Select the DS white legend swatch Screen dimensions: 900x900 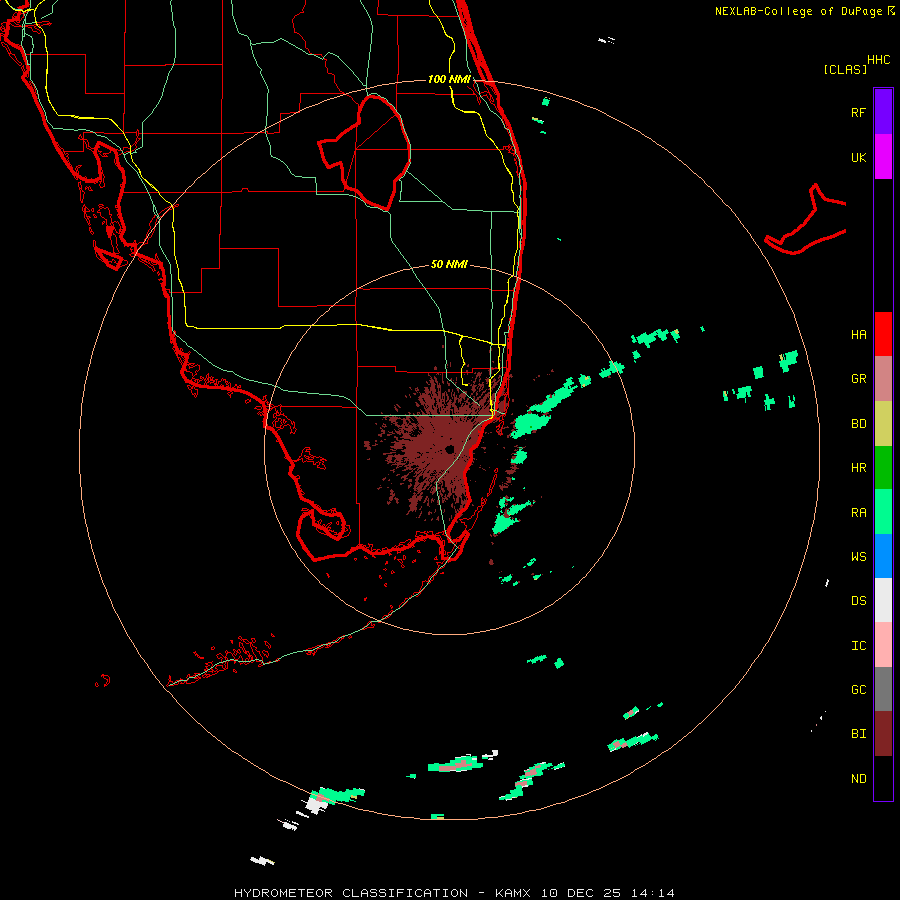[x=883, y=600]
